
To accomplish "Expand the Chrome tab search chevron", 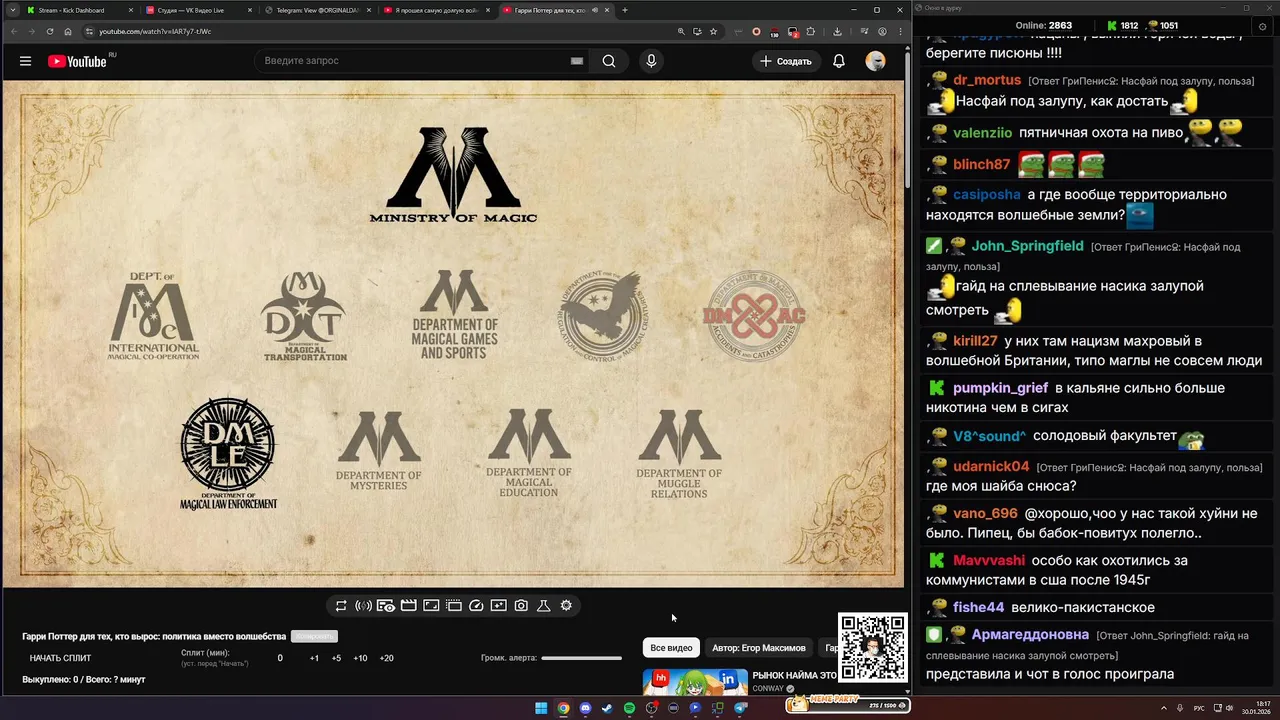I will click(11, 10).
